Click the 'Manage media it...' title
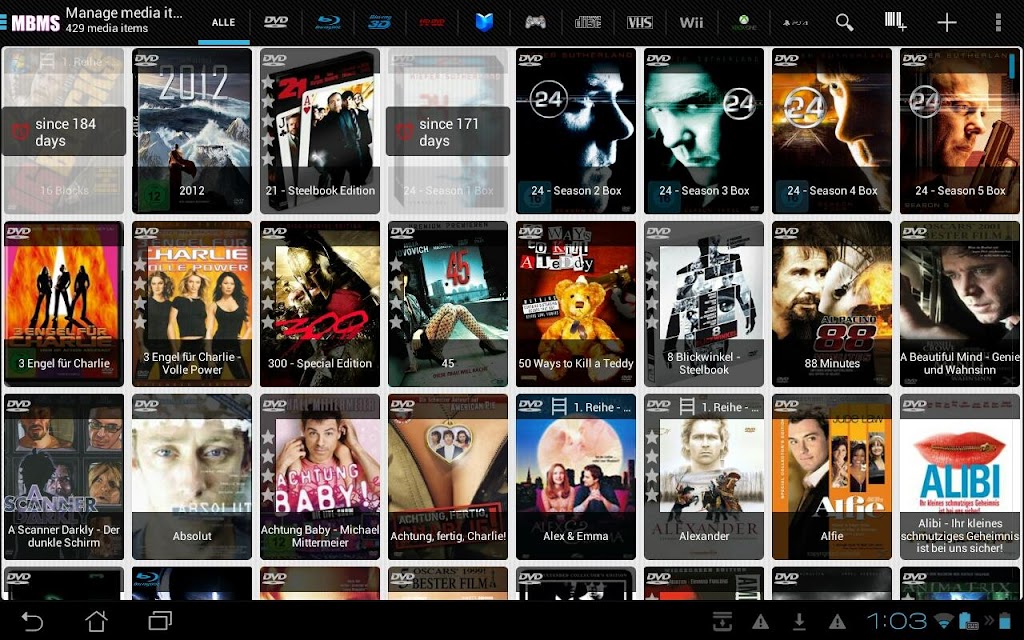Screen dimensions: 1024x640 pos(124,12)
